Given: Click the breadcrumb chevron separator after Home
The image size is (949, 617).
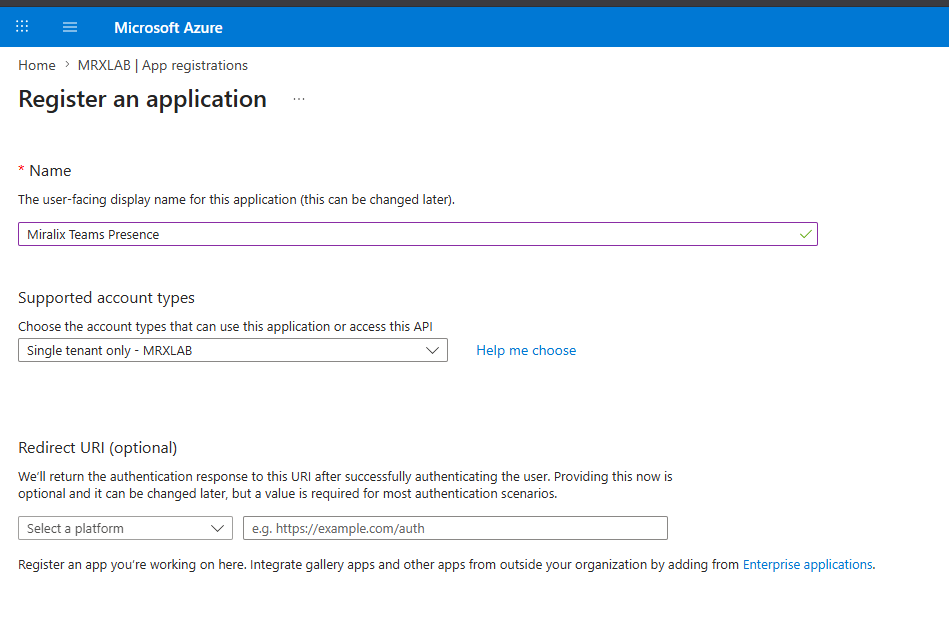Looking at the screenshot, I should pyautogui.click(x=67, y=65).
